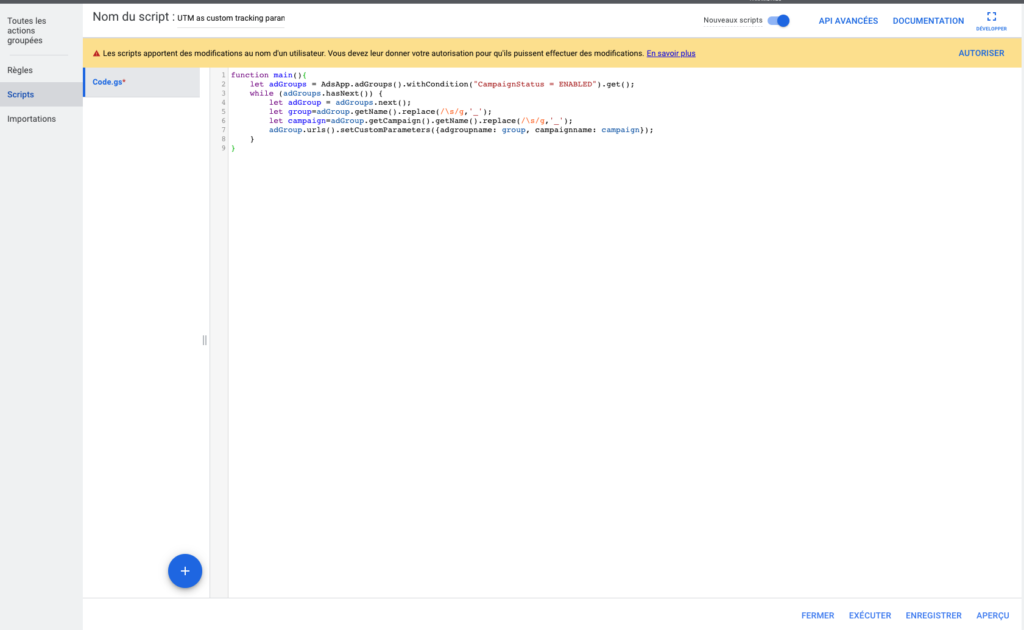Click line number 9 in gutter
Image resolution: width=1024 pixels, height=630 pixels.
pyautogui.click(x=223, y=148)
